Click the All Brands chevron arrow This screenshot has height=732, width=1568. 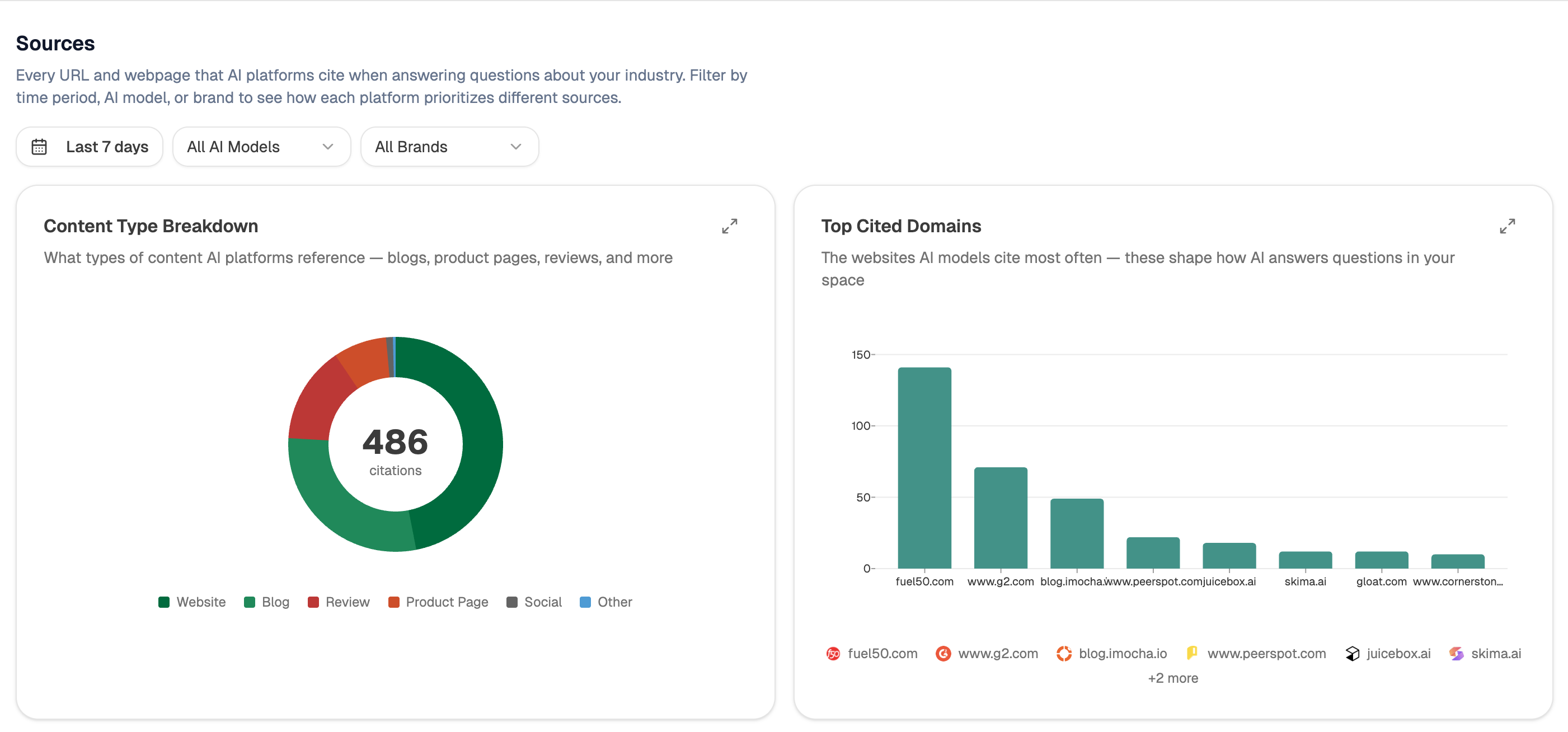coord(515,147)
